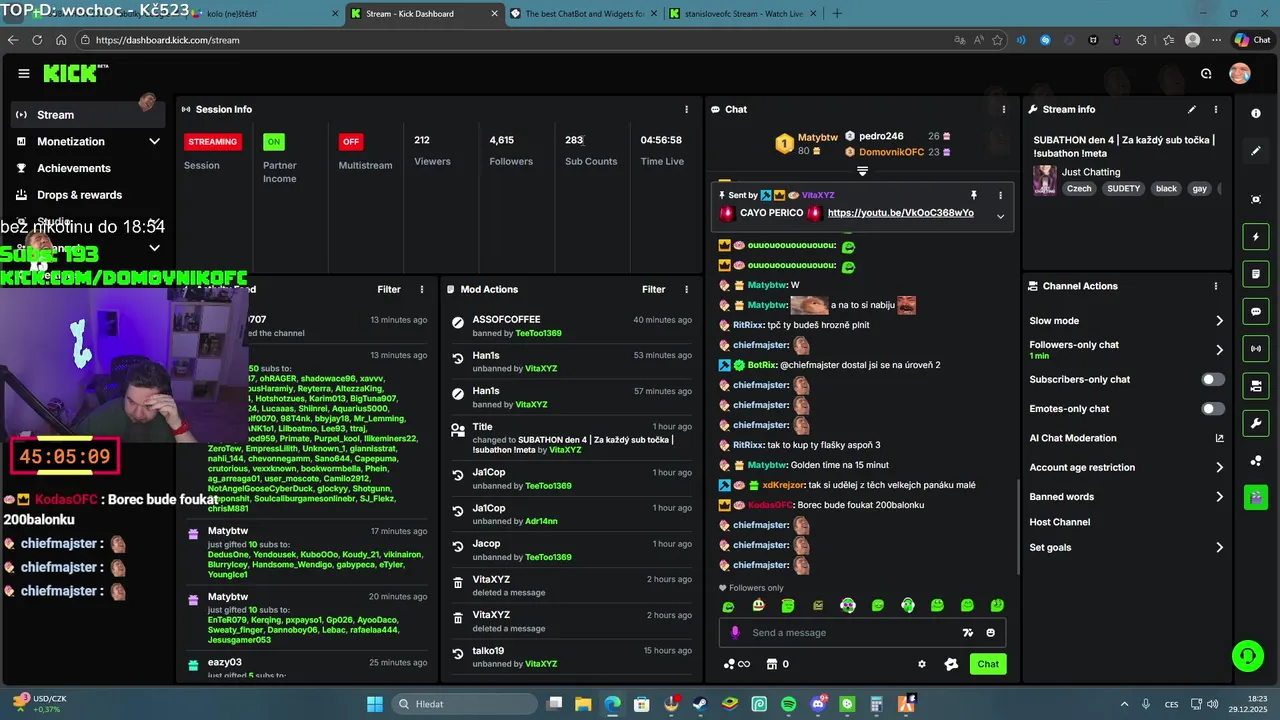Open Stream info panel three-dot menu
The height and width of the screenshot is (720, 1280).
pos(1216,109)
